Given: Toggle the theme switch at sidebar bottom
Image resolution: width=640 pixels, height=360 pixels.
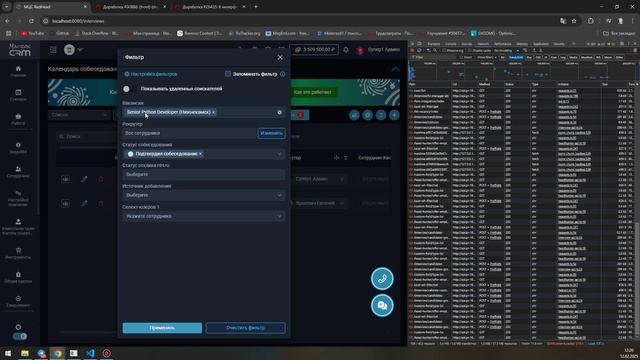Looking at the screenshot, I should click(19, 336).
